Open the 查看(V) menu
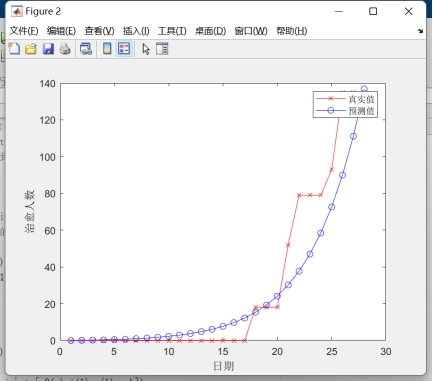 (99, 31)
